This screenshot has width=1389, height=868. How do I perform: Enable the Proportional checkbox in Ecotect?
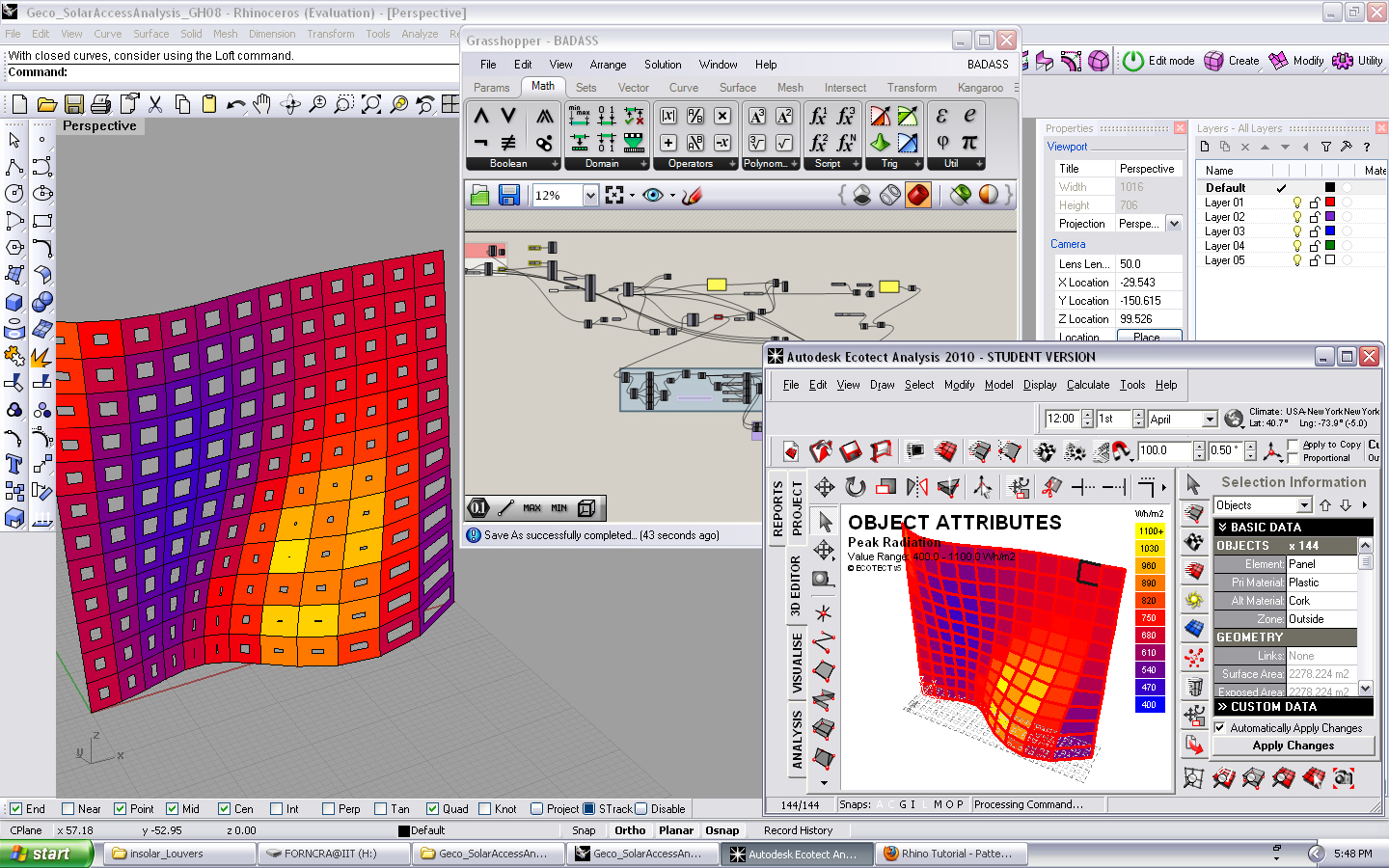point(1294,458)
